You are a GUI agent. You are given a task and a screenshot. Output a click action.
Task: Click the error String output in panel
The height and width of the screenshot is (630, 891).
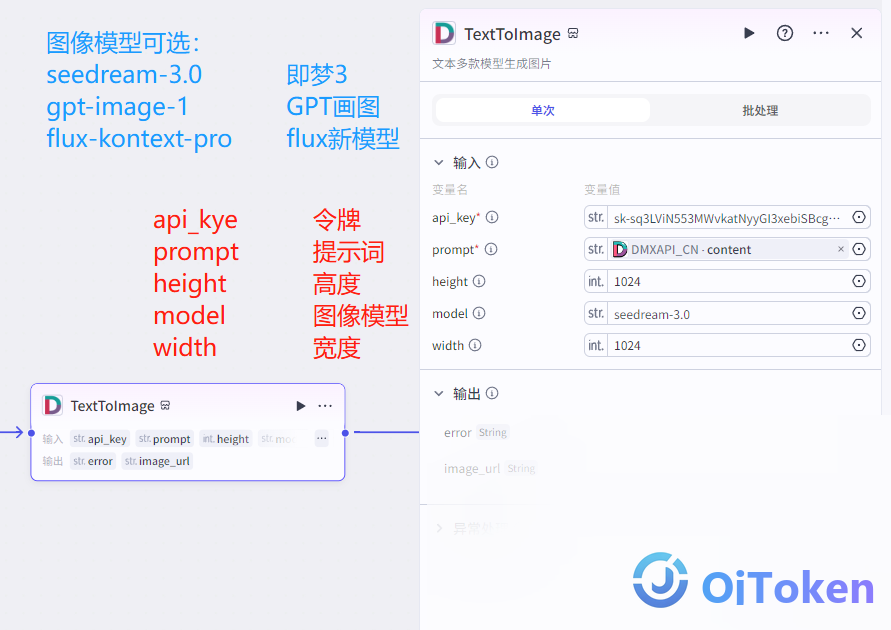coord(476,432)
